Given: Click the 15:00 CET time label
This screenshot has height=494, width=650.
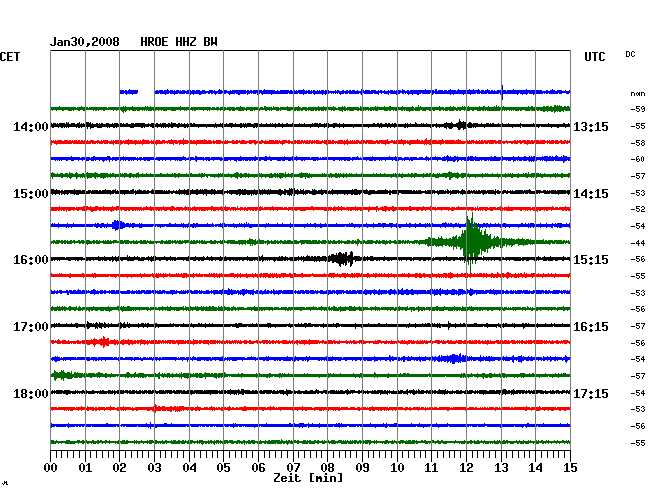Looking at the screenshot, I should 31,194.
